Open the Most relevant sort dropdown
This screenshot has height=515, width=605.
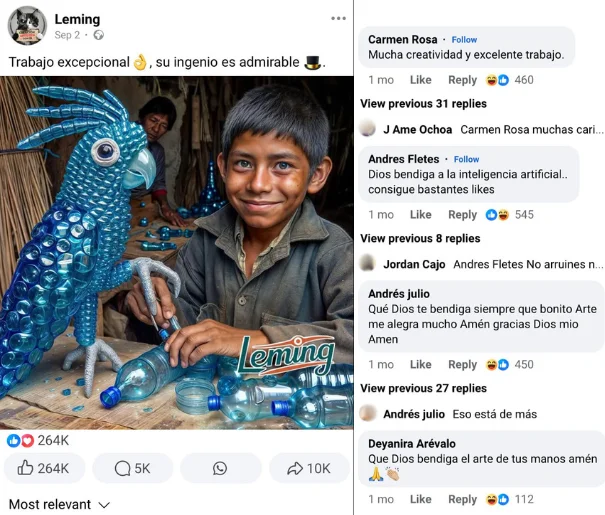tap(59, 504)
